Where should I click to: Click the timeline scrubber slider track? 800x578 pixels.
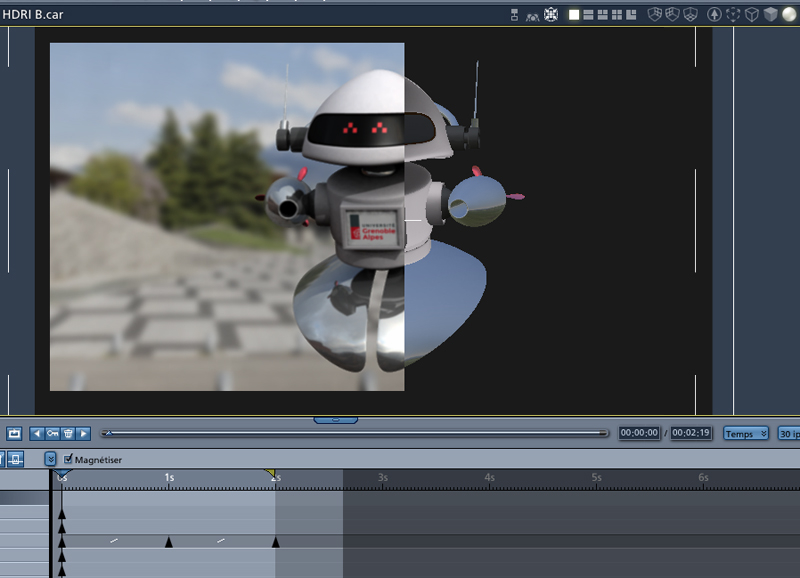coord(356,433)
